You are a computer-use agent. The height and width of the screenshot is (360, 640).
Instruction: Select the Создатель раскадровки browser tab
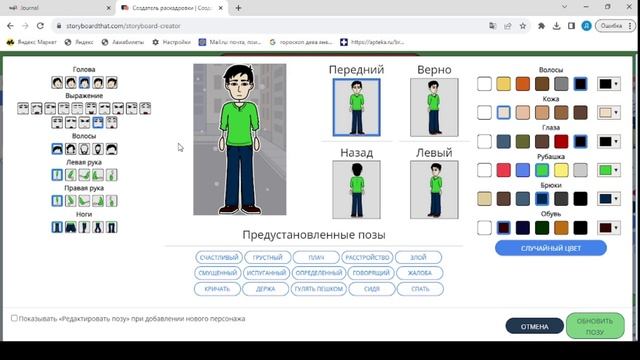(x=172, y=8)
